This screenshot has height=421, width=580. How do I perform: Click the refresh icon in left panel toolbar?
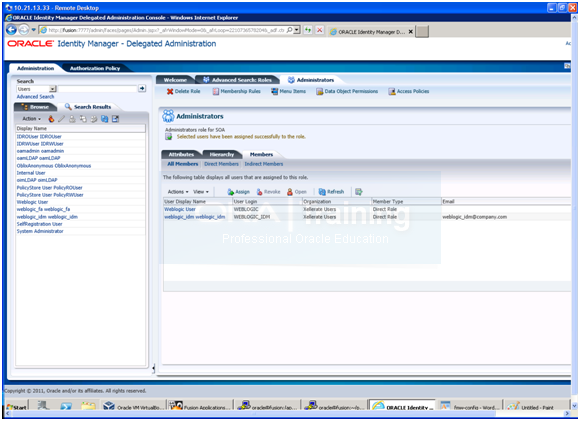click(x=105, y=119)
